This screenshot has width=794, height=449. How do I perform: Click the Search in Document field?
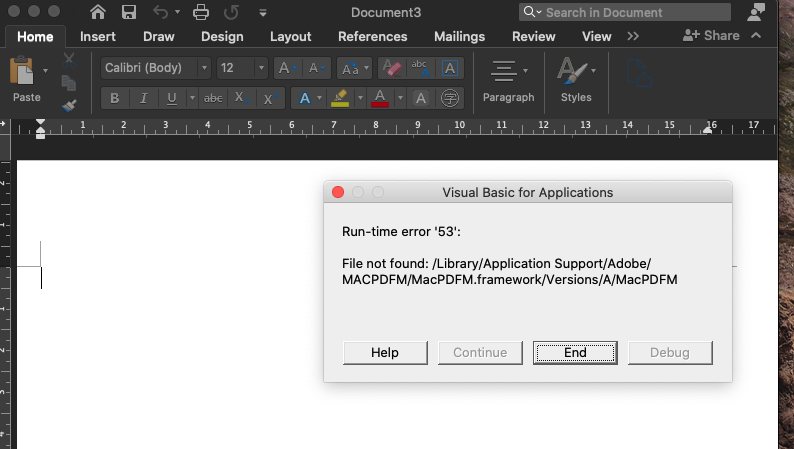625,12
